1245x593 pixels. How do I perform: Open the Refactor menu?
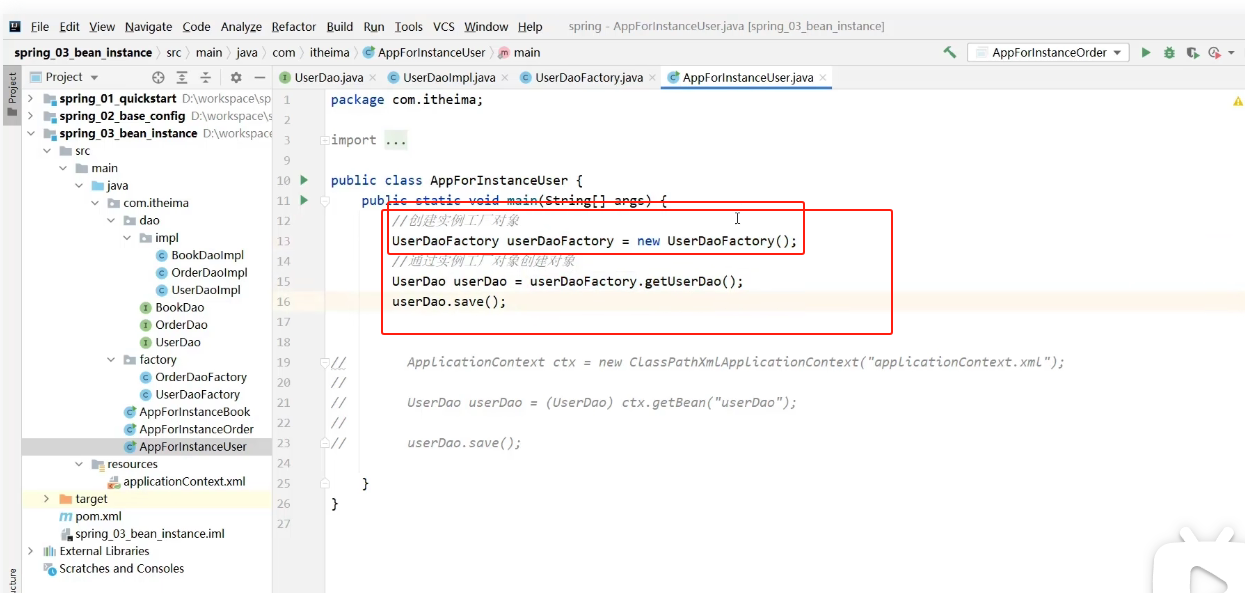click(294, 27)
